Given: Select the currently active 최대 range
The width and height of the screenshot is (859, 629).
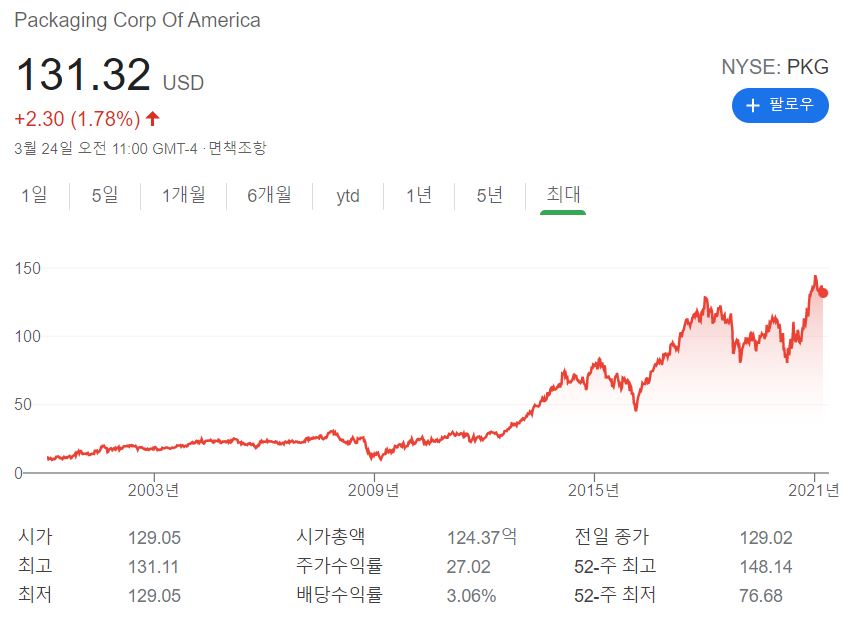Looking at the screenshot, I should click(x=562, y=196).
